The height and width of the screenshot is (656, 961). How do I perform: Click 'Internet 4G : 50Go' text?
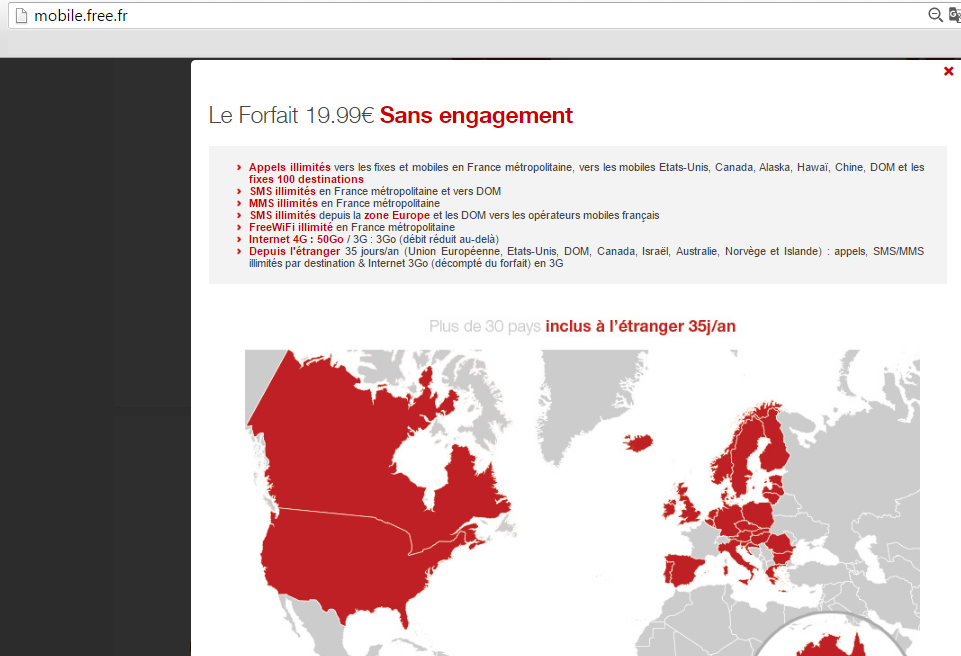[x=296, y=239]
